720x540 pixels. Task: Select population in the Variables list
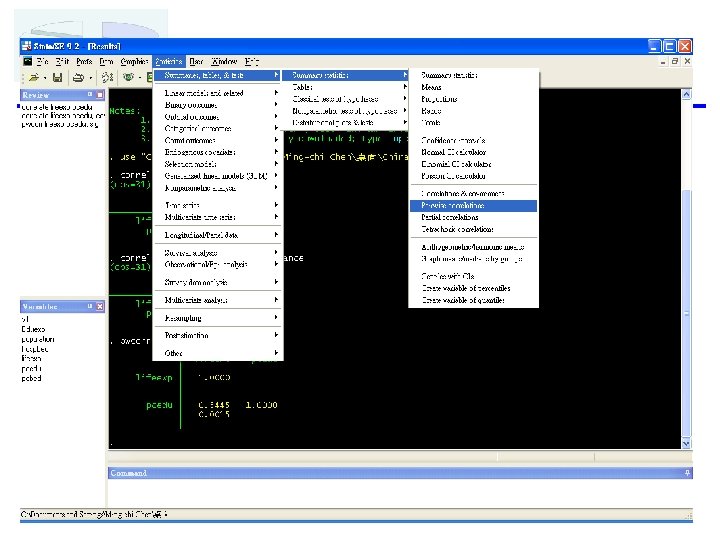38,339
